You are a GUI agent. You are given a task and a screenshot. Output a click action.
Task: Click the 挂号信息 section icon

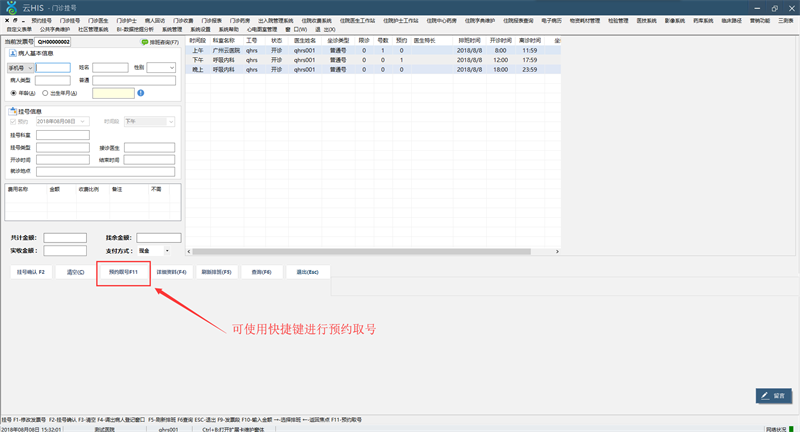coord(13,111)
